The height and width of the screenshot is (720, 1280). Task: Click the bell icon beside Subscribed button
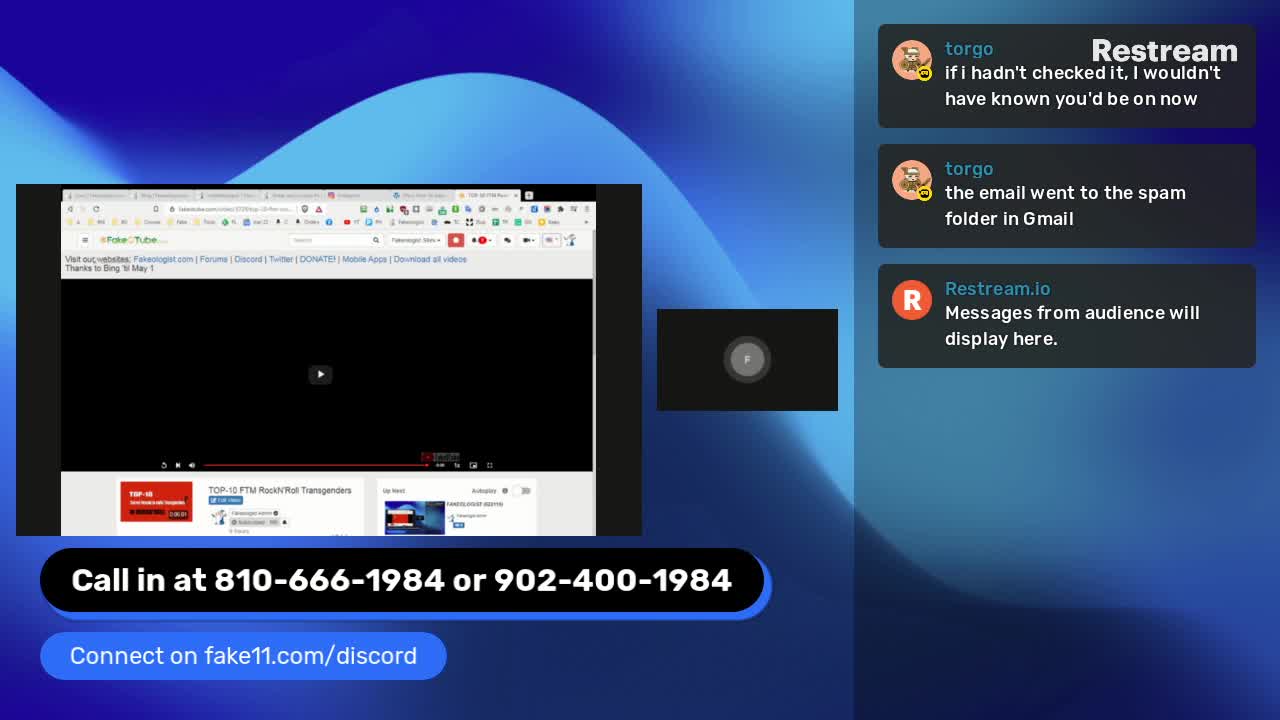pyautogui.click(x=285, y=522)
